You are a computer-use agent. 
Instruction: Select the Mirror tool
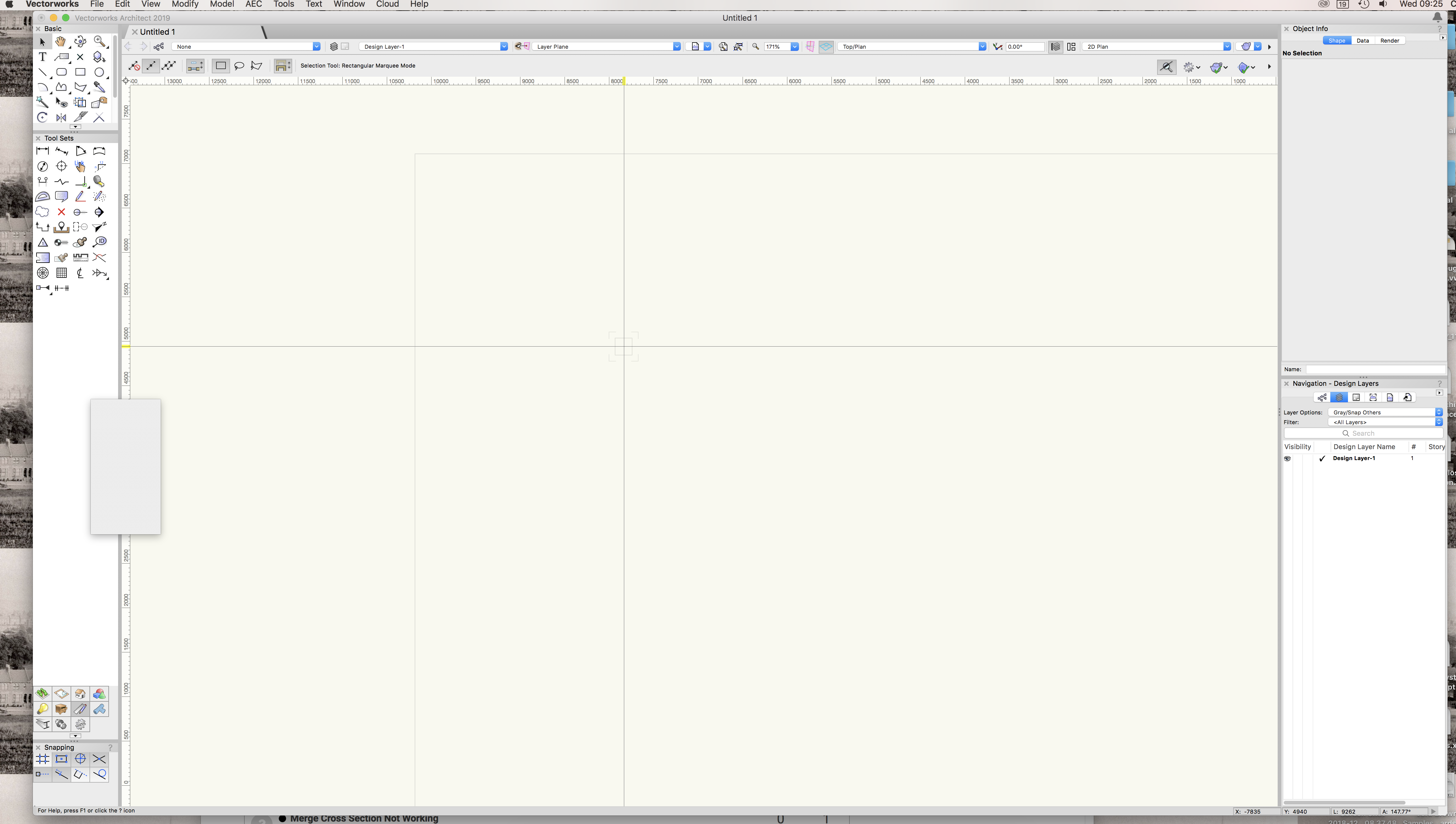click(x=61, y=118)
